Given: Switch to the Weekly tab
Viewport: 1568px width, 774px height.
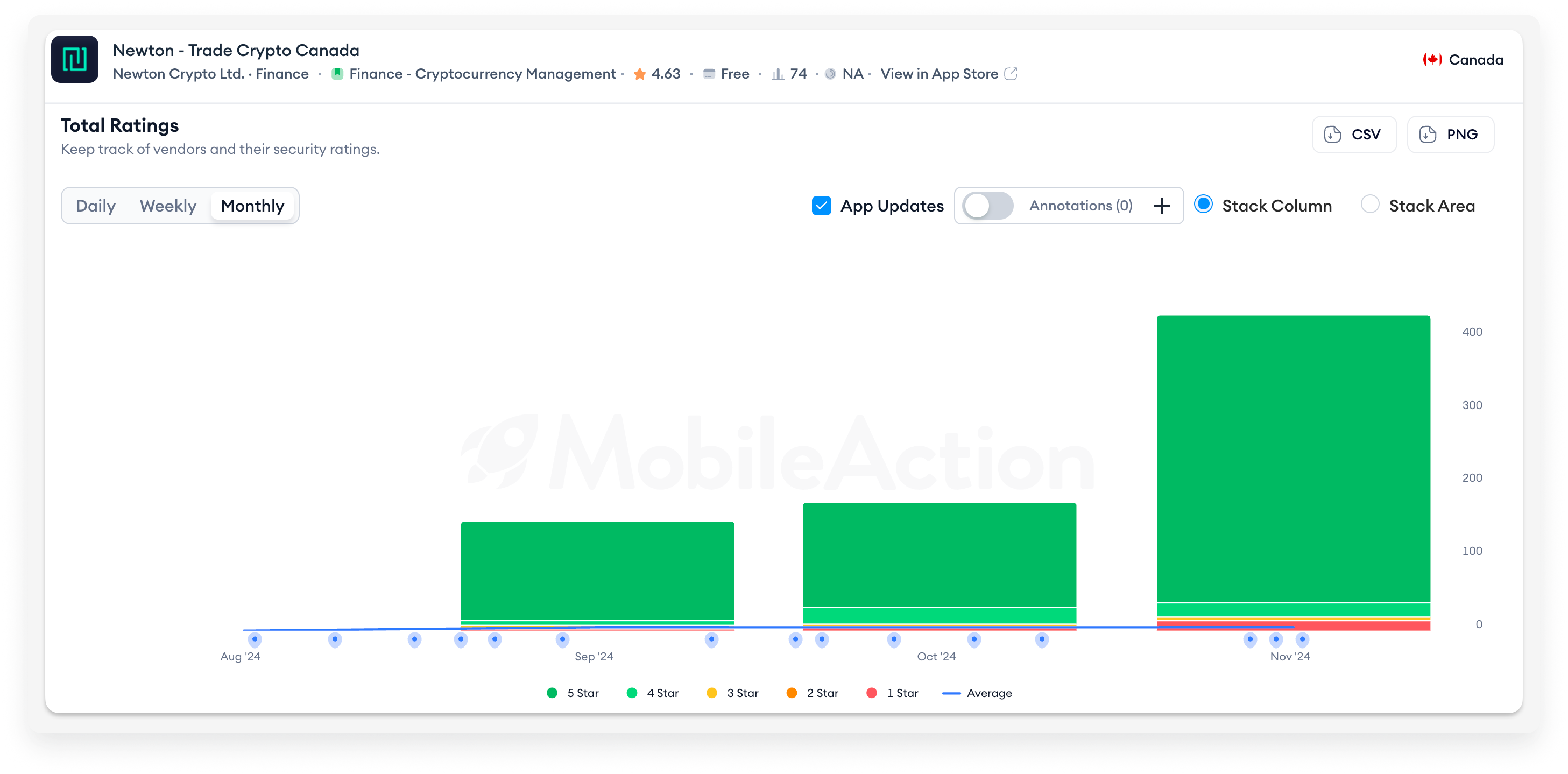Looking at the screenshot, I should tap(168, 206).
